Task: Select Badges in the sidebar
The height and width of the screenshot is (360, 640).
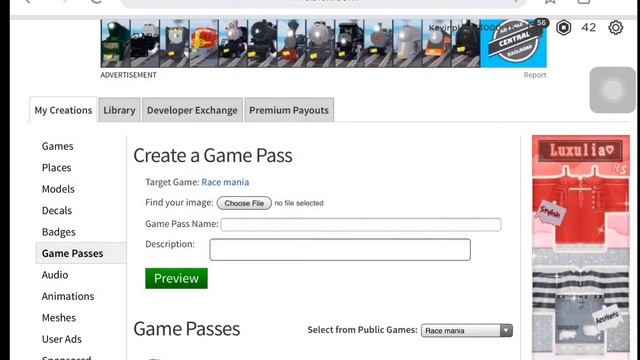Action: tap(58, 232)
